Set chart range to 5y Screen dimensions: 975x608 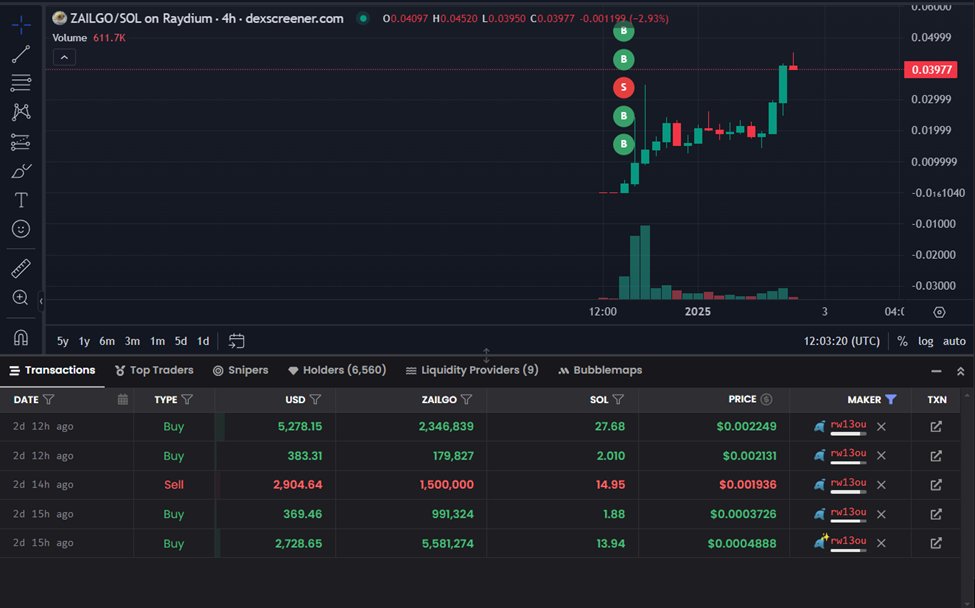63,341
